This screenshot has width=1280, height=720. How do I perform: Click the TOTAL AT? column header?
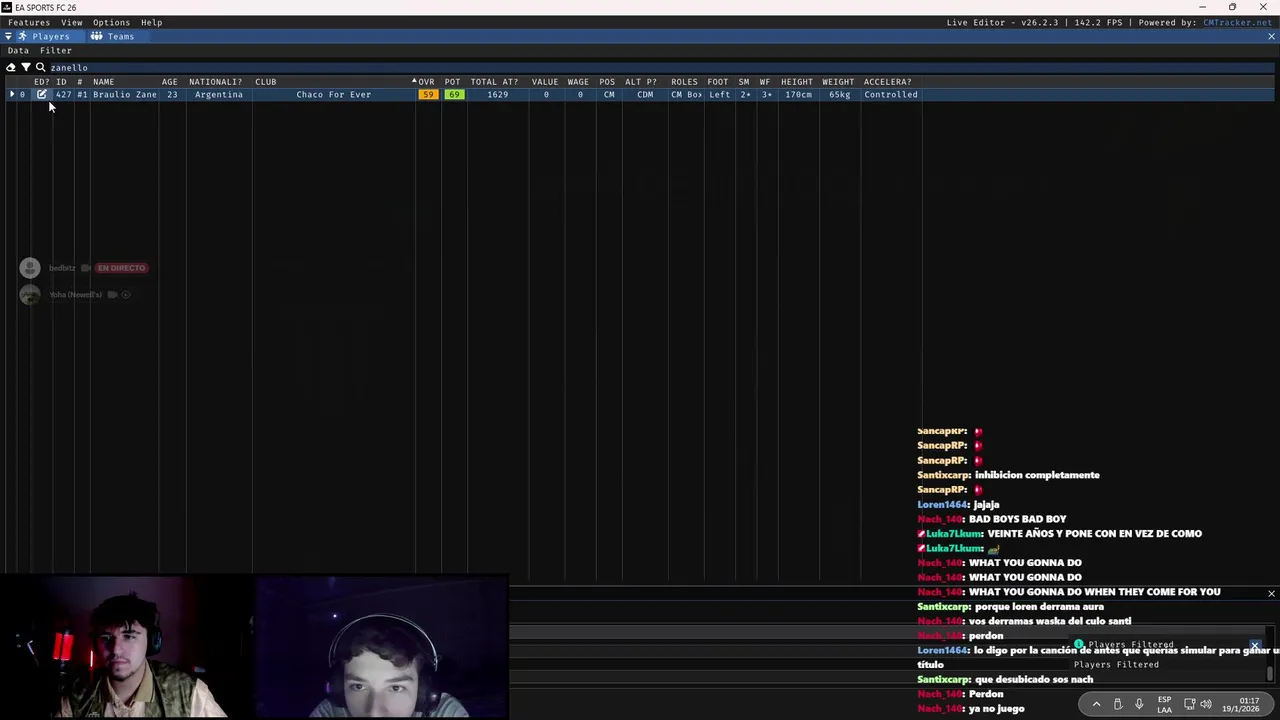coord(494,82)
